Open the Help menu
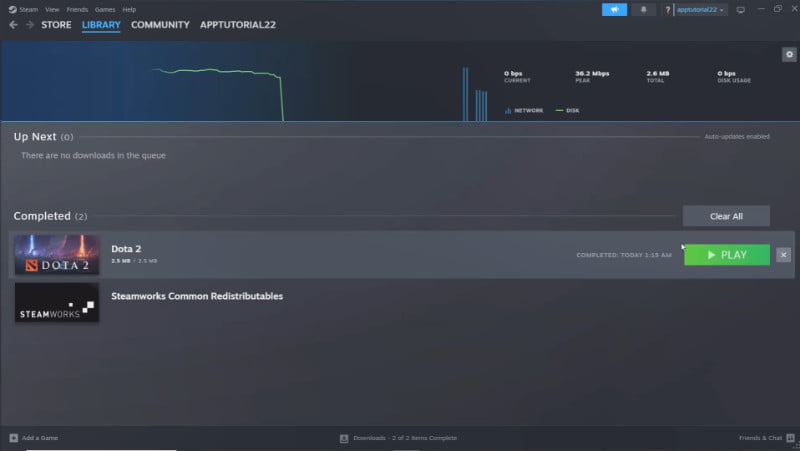 tap(129, 9)
